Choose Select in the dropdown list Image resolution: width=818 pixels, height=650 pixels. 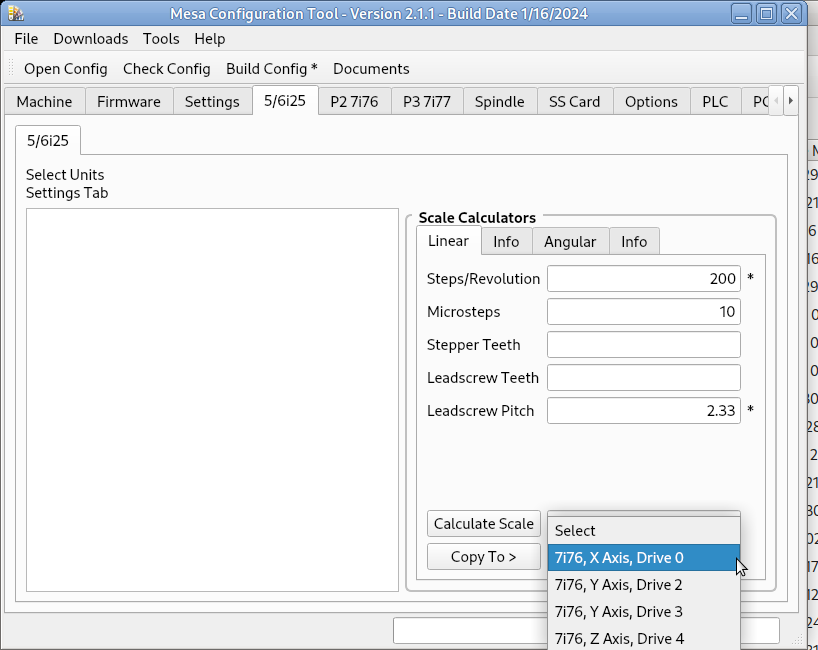(x=644, y=531)
